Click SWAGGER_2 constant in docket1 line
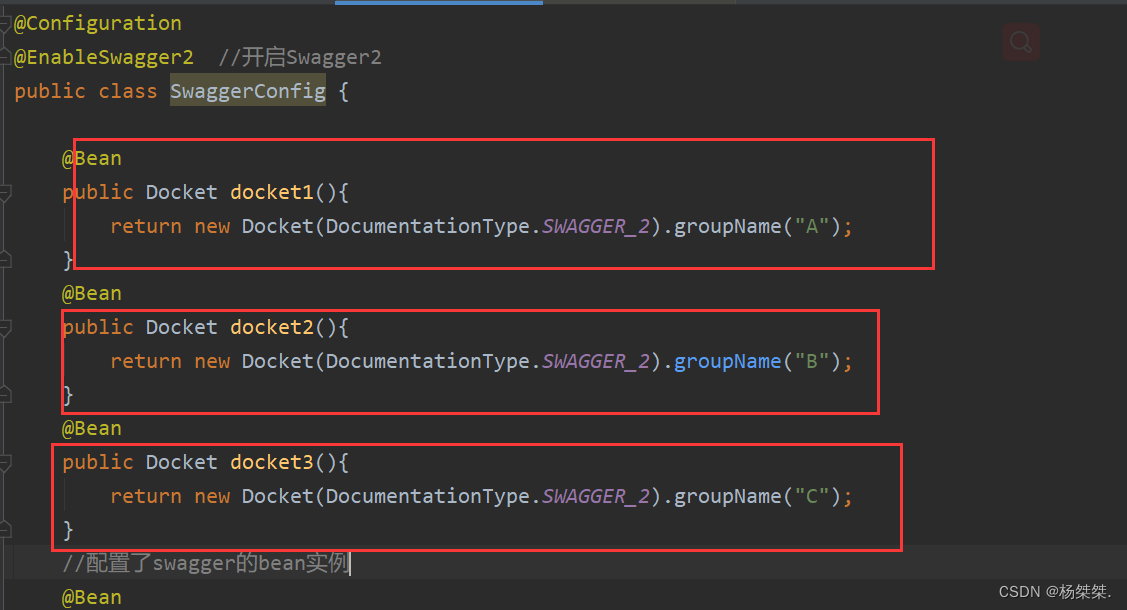This screenshot has height=610, width=1127. [596, 226]
